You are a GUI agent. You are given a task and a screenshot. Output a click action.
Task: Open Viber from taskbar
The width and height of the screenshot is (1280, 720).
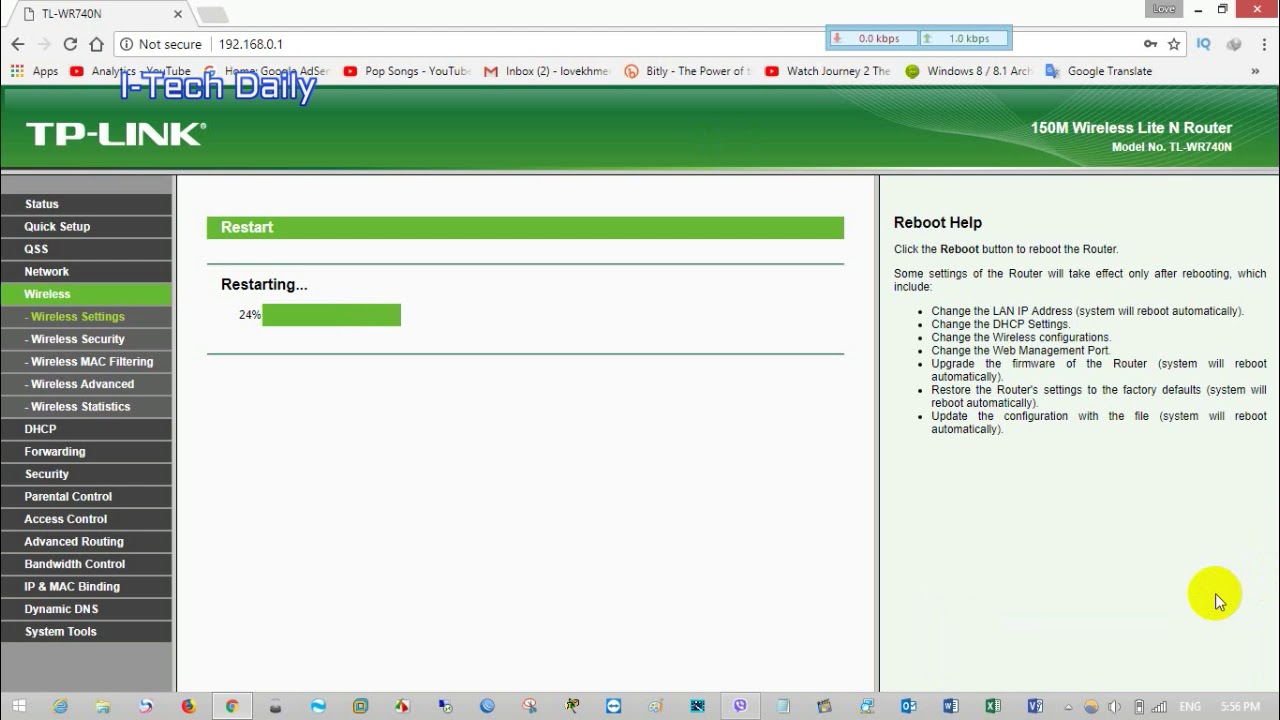pyautogui.click(x=740, y=706)
